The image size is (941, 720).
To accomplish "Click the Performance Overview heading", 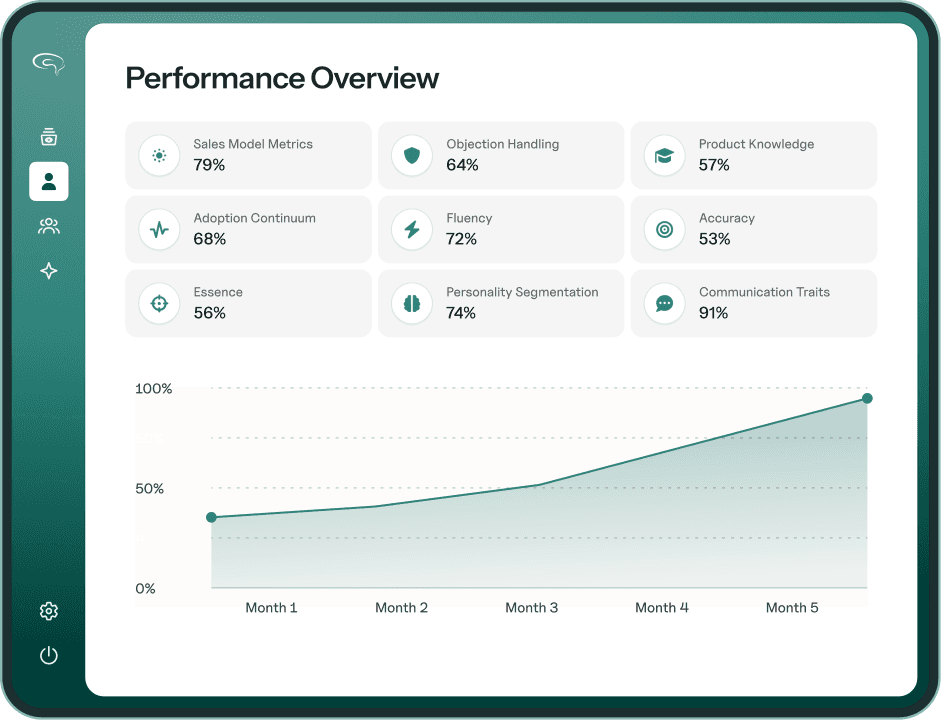I will tap(282, 78).
